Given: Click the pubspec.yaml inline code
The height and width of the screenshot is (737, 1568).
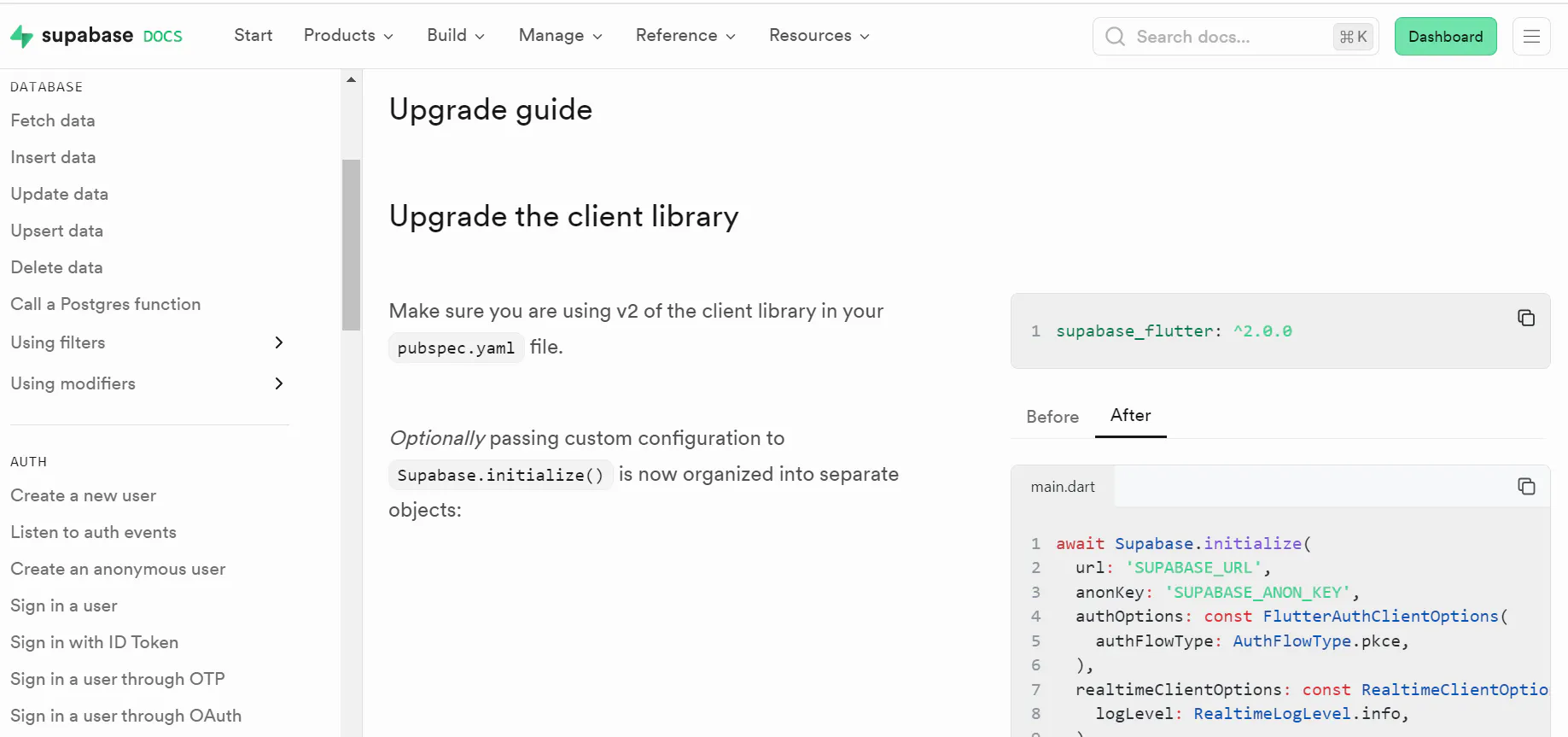Looking at the screenshot, I should [456, 348].
